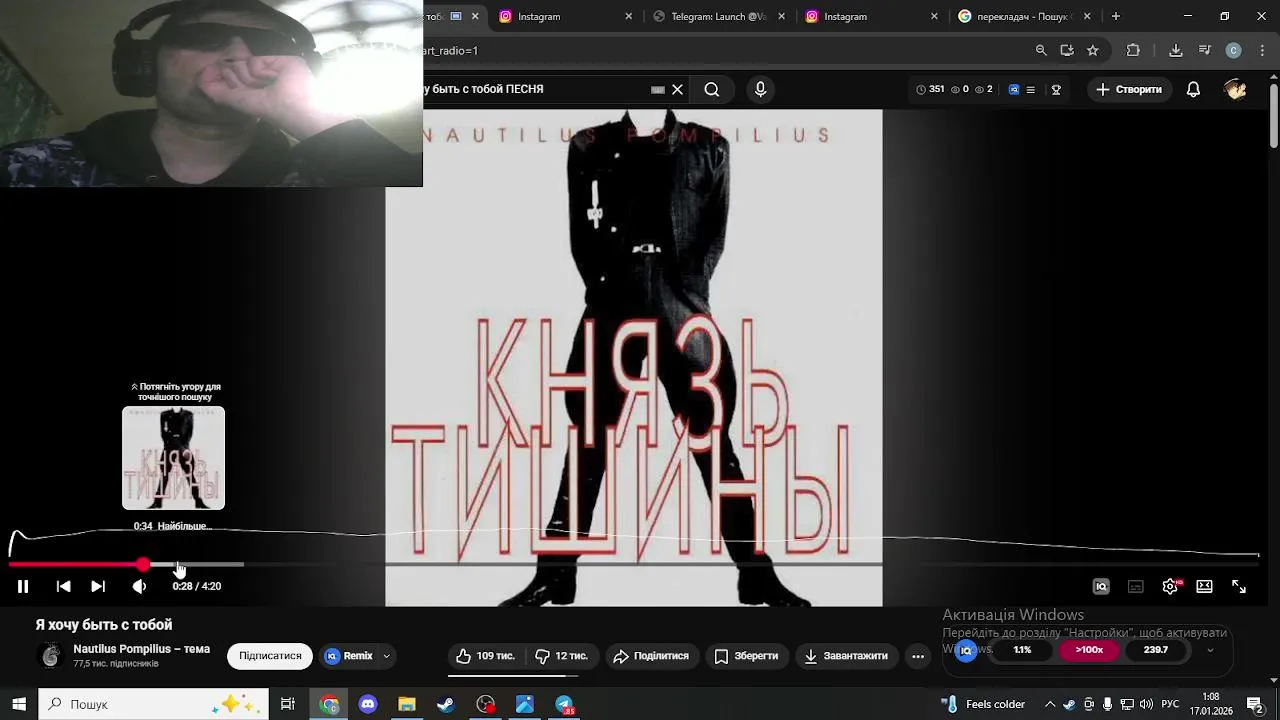This screenshot has width=1280, height=720.
Task: Click the install app icon in the address bar
Action: pyautogui.click(x=1067, y=50)
